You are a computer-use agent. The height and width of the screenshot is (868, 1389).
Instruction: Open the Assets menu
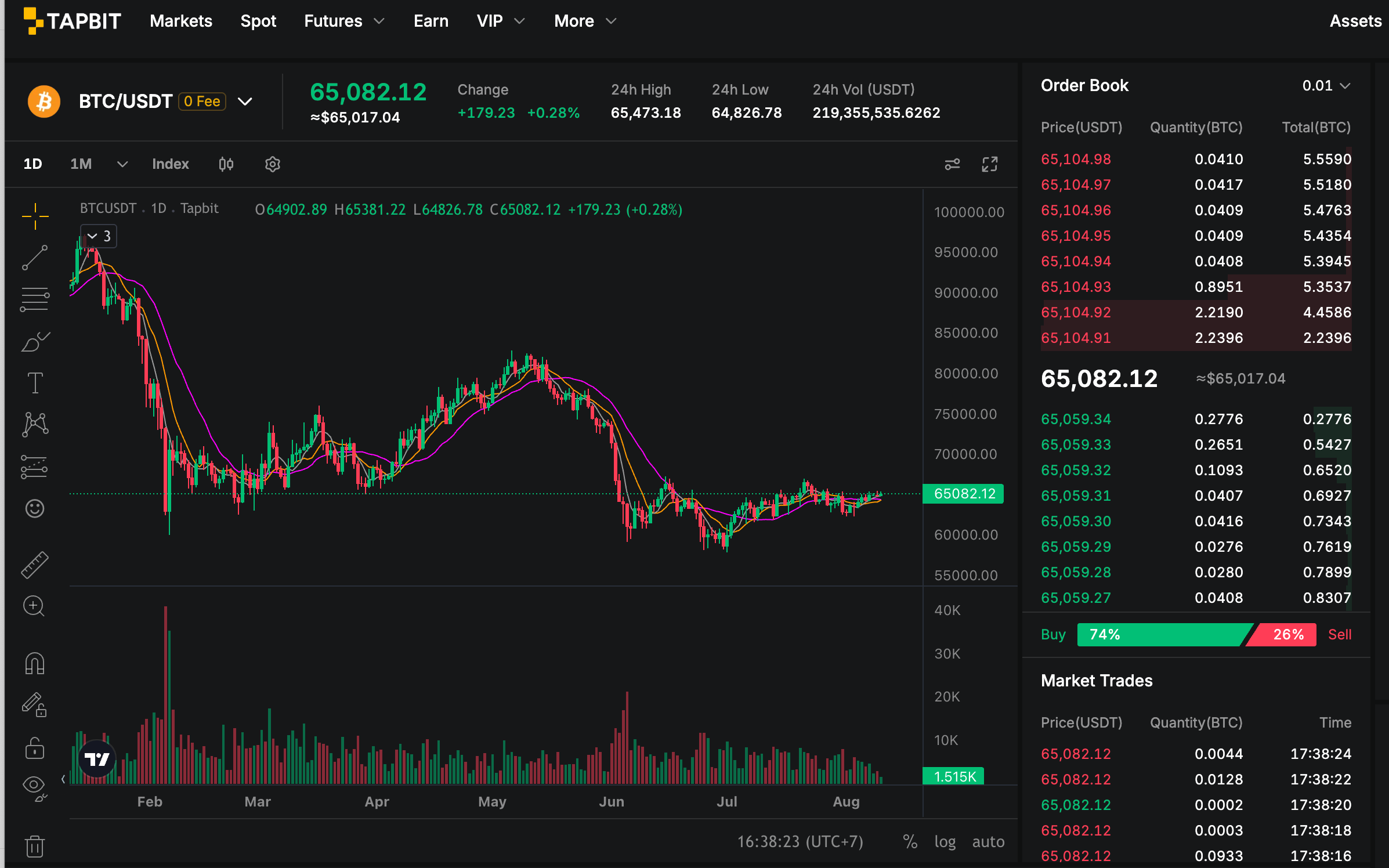(x=1355, y=21)
